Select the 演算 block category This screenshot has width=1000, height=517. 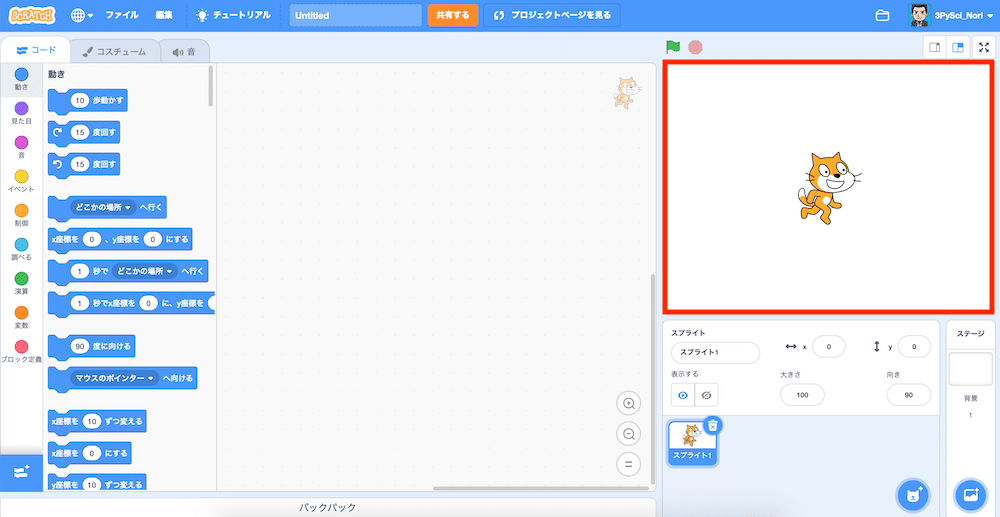(x=21, y=284)
